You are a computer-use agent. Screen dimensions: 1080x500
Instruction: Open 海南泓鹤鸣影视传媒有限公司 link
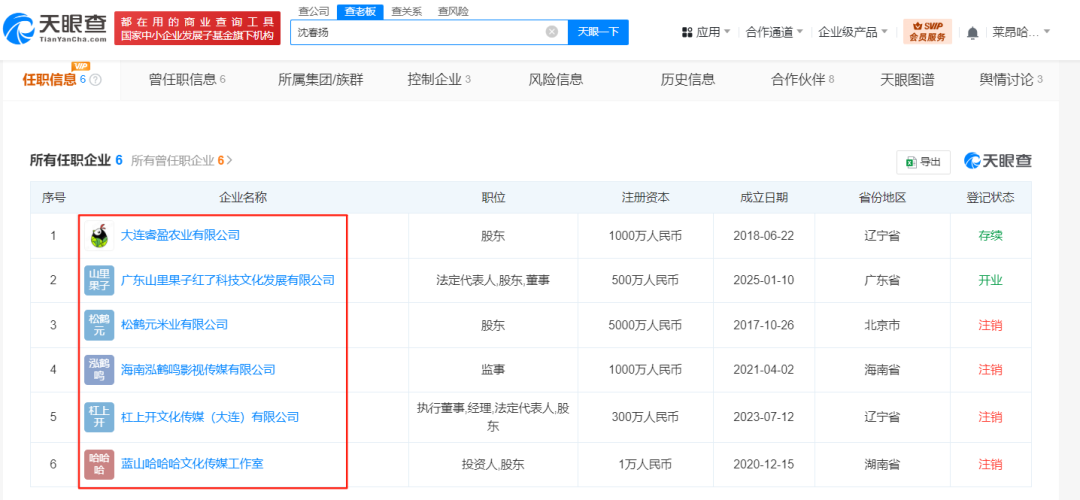(198, 370)
